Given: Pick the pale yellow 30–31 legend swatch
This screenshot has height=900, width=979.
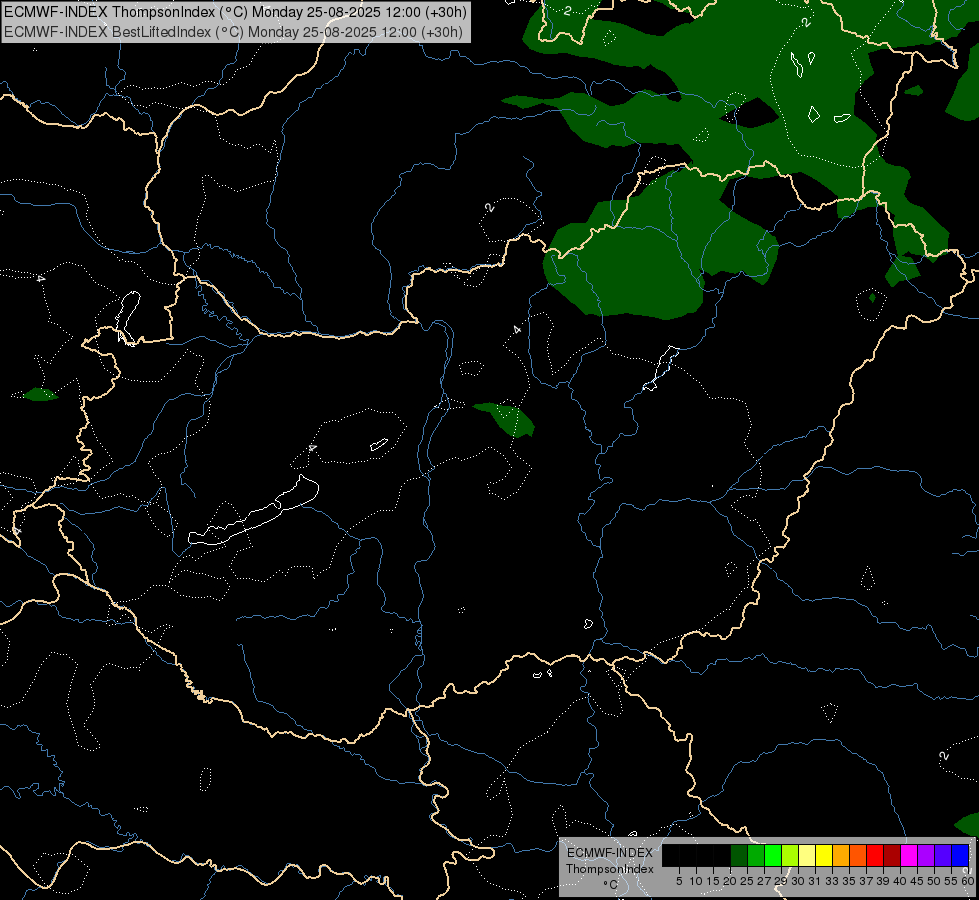Looking at the screenshot, I should coord(807,855).
